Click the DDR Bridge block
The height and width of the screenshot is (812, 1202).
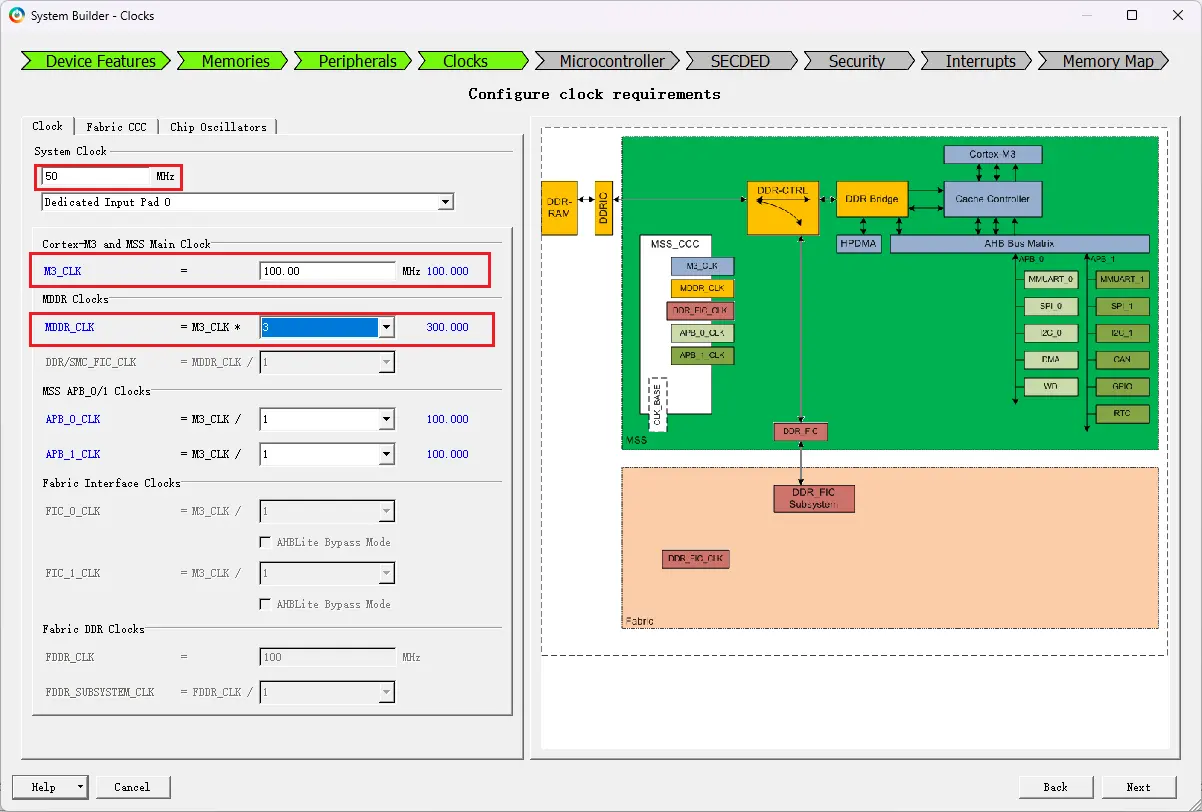click(872, 199)
